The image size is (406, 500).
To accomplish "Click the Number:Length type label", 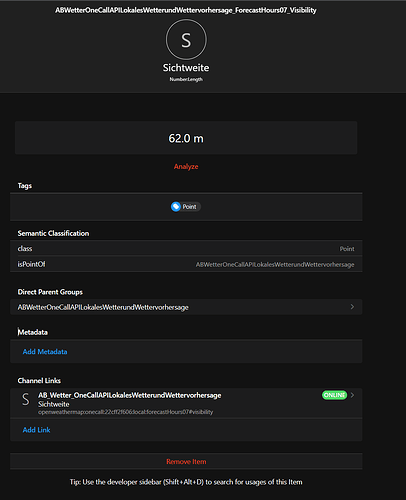I will pos(186,79).
